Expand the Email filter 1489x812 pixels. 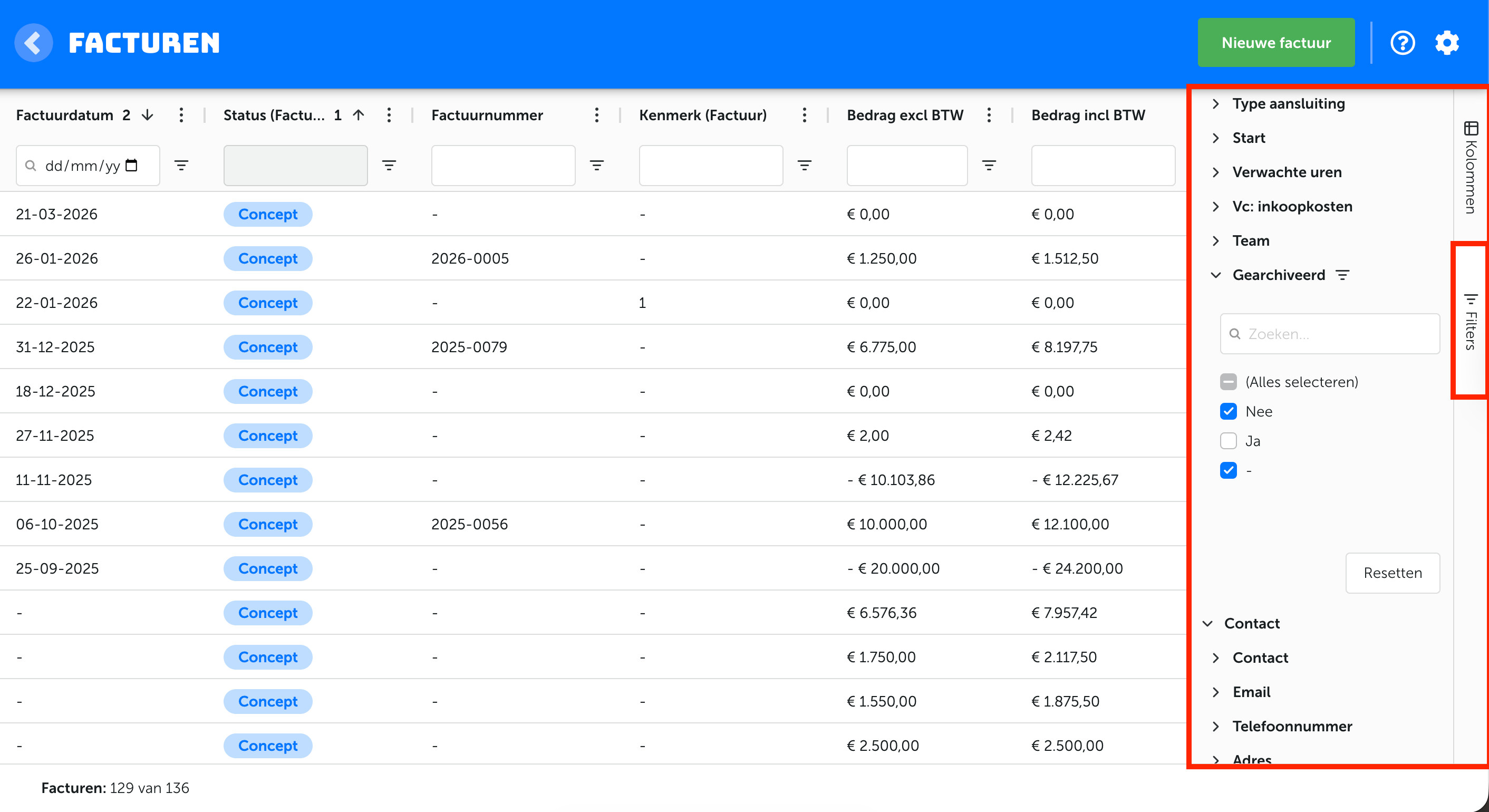pyautogui.click(x=1215, y=692)
